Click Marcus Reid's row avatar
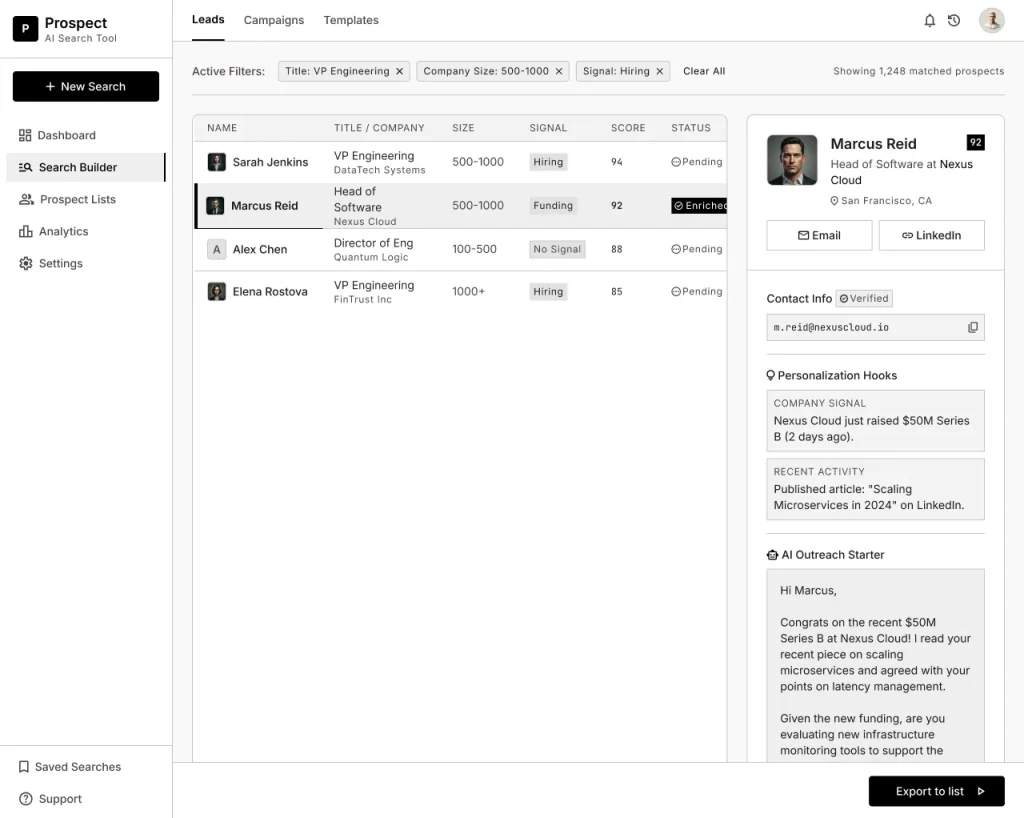The width and height of the screenshot is (1024, 818). pyautogui.click(x=215, y=206)
